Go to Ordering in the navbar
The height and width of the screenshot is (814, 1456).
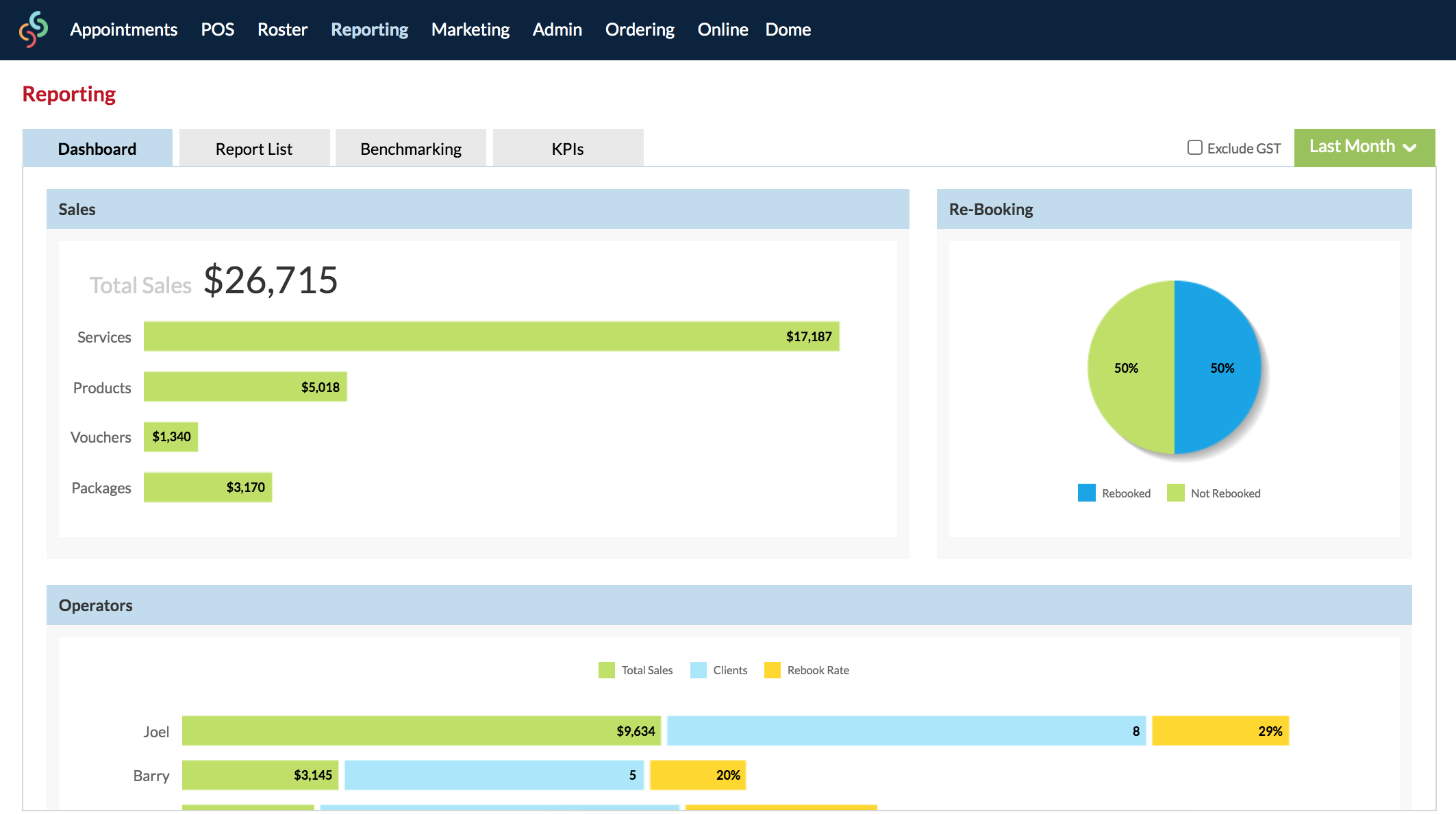click(640, 29)
